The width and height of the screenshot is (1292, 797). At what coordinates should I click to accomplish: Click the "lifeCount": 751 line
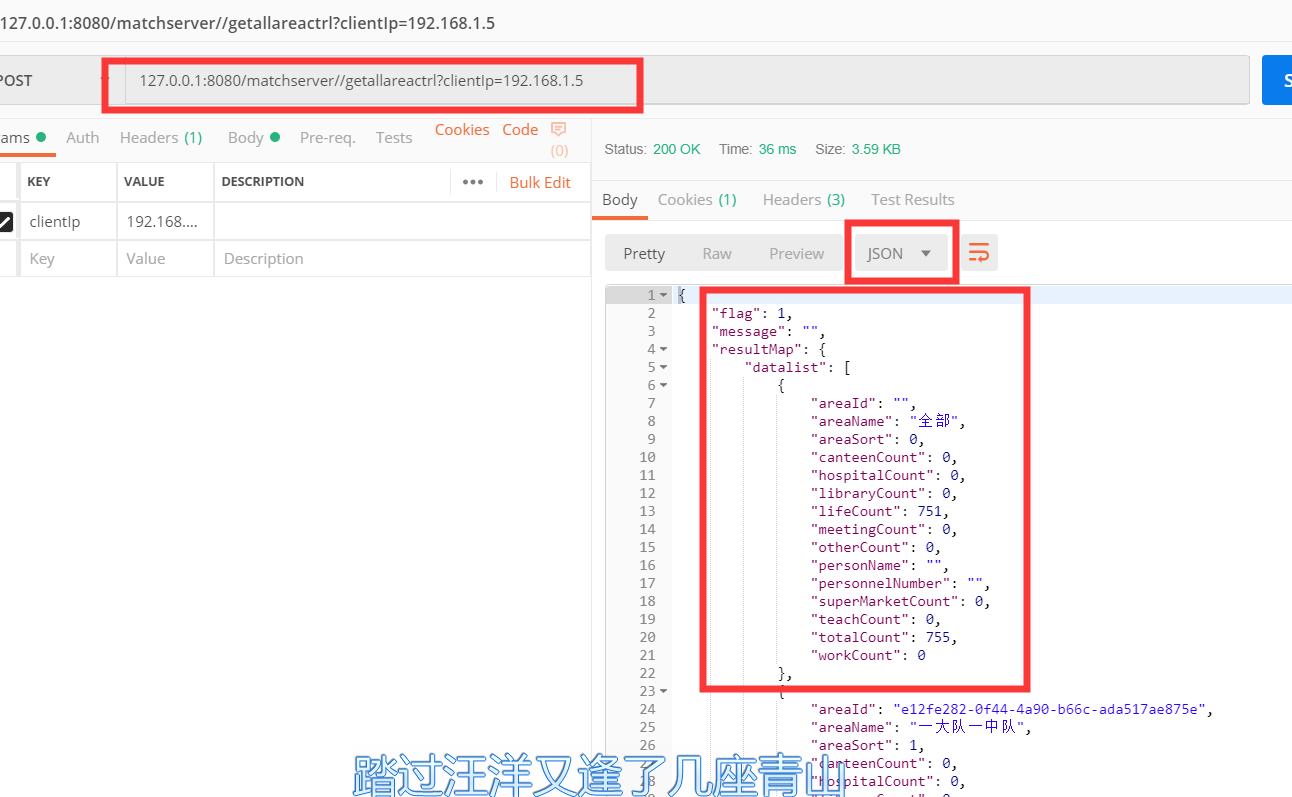[879, 511]
